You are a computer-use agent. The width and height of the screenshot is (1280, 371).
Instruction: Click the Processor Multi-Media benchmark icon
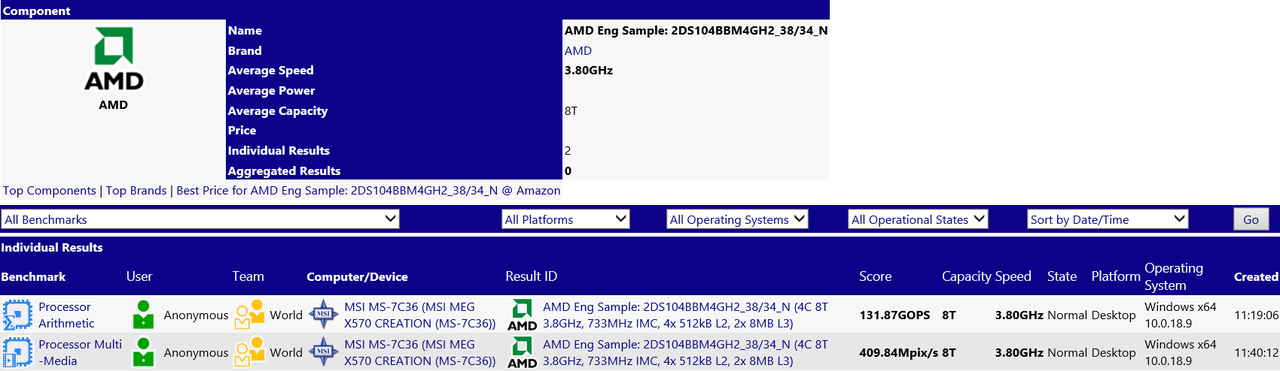(x=15, y=352)
